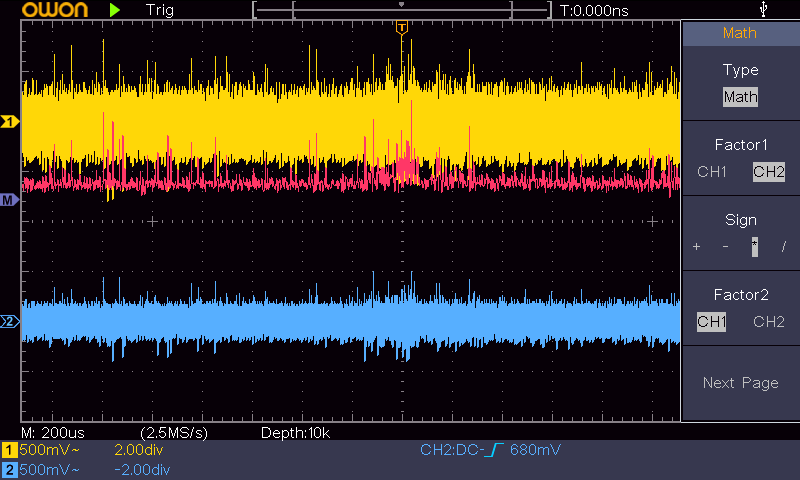Select CH2 under Factor1
The height and width of the screenshot is (480, 800).
coord(768,171)
